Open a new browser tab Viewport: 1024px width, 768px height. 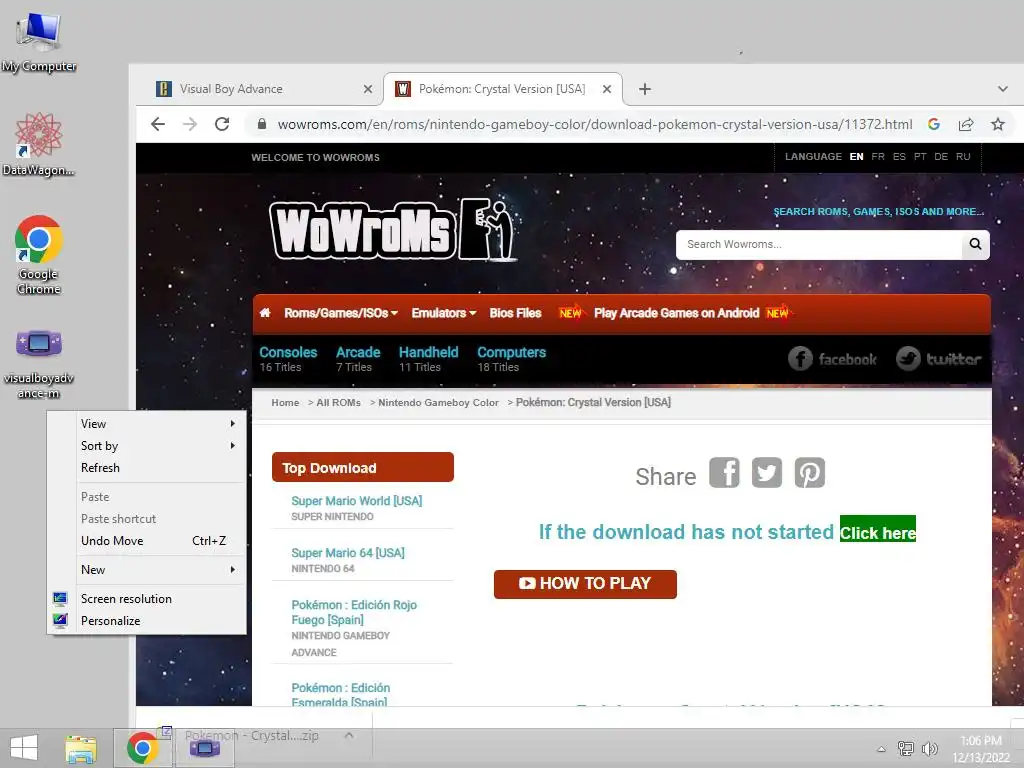[645, 89]
